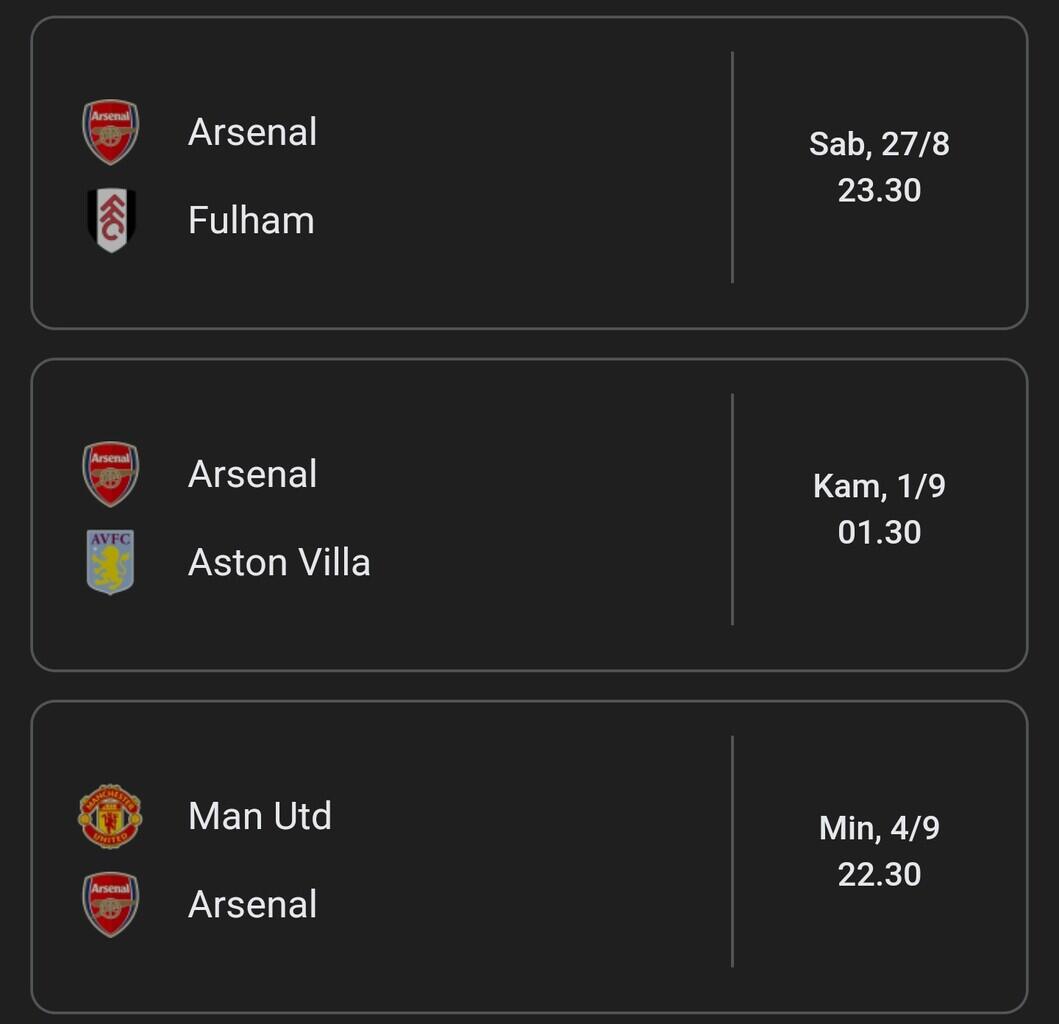Open the Fulham team name

tap(251, 220)
